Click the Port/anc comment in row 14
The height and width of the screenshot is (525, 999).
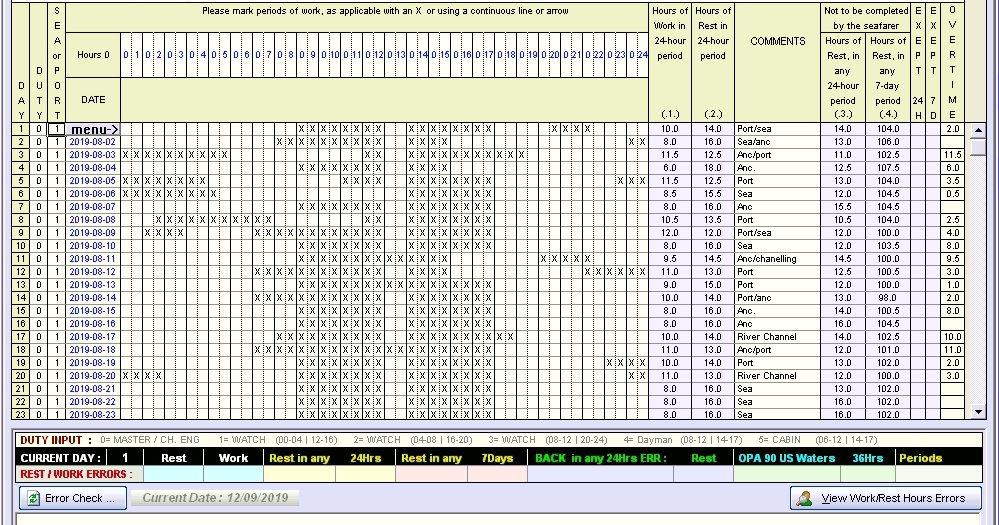(x=778, y=298)
